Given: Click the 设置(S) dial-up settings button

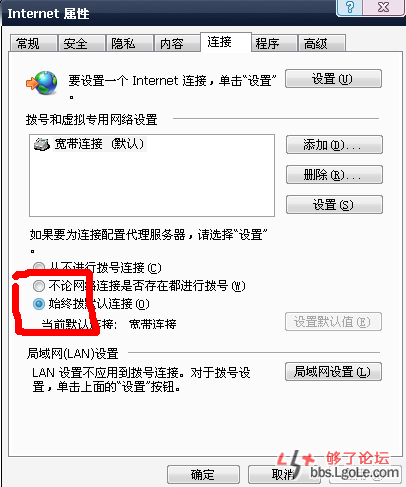Looking at the screenshot, I should (x=334, y=204).
